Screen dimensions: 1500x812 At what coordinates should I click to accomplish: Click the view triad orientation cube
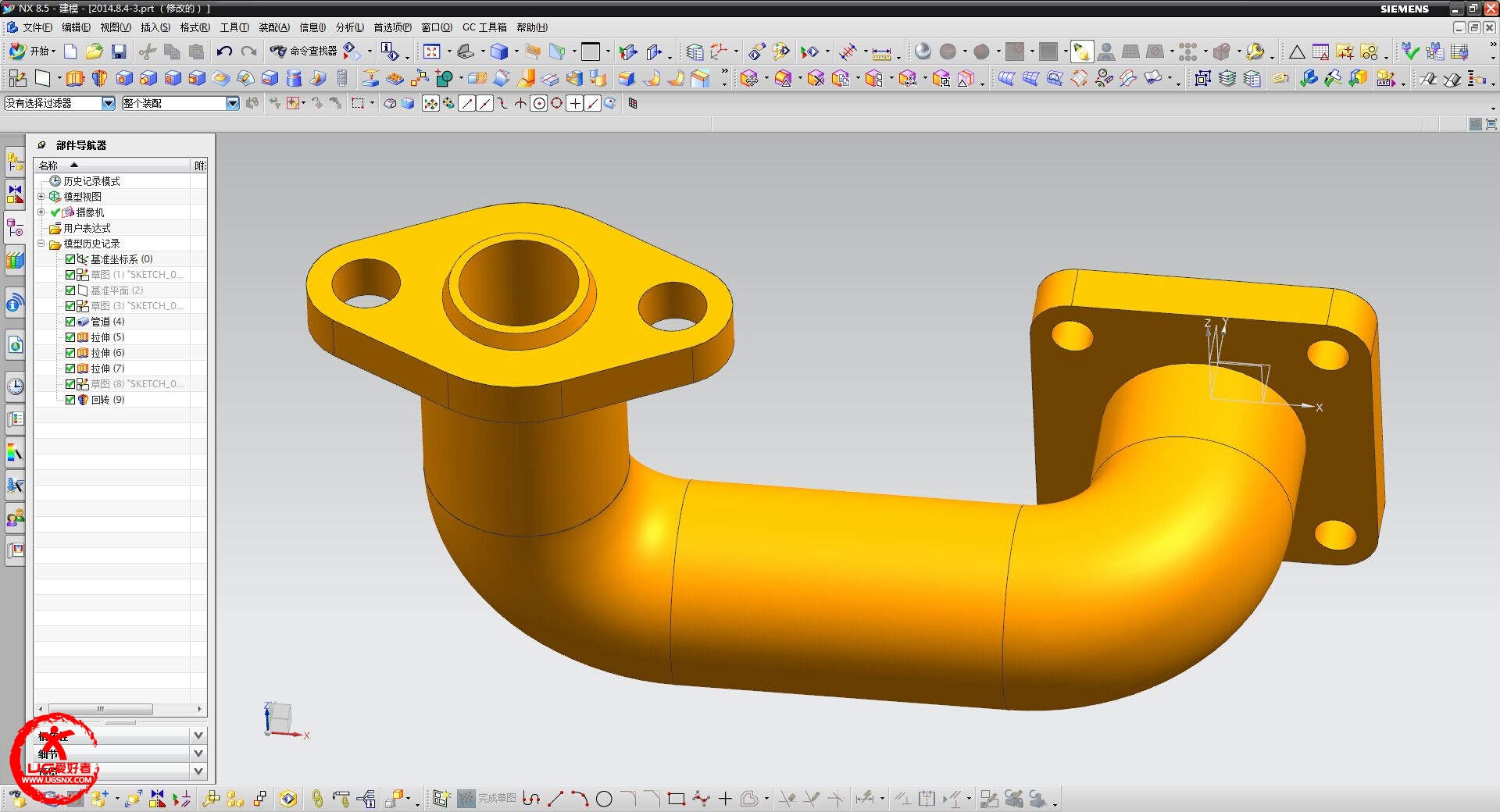point(279,719)
